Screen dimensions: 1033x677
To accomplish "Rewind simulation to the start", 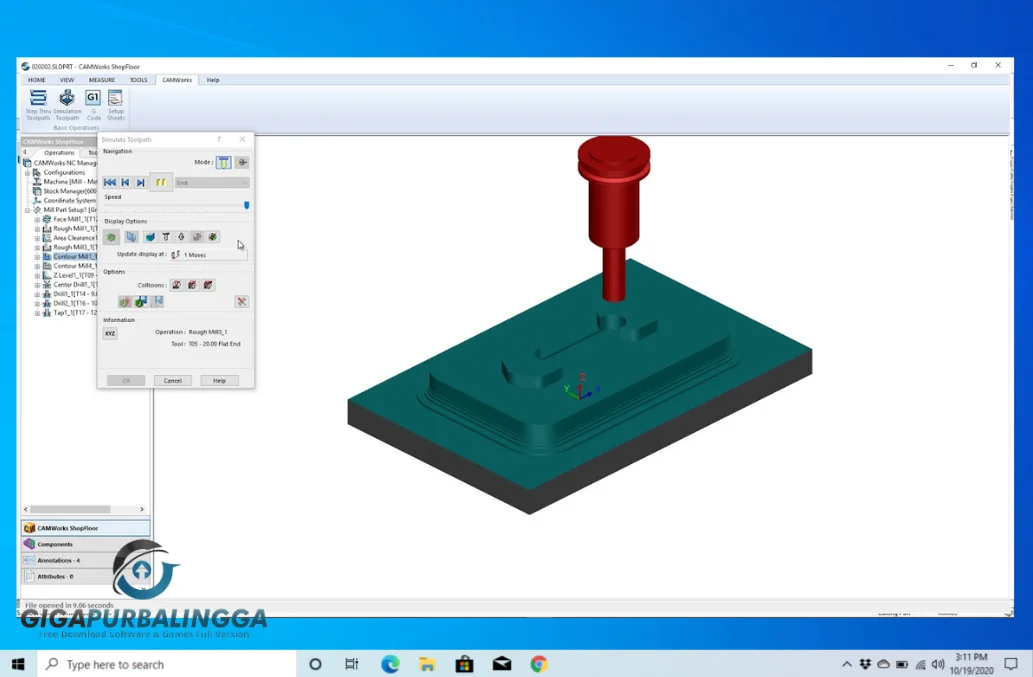I will pyautogui.click(x=110, y=182).
